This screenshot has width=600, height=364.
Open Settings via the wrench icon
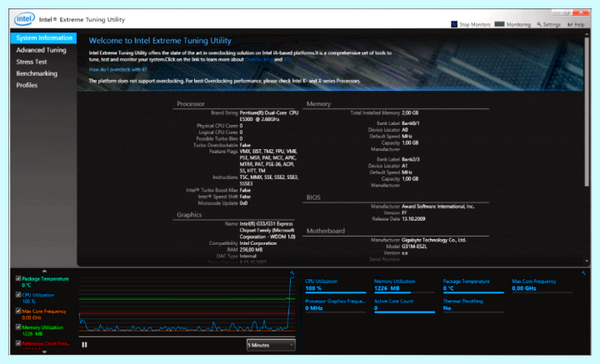click(x=539, y=24)
